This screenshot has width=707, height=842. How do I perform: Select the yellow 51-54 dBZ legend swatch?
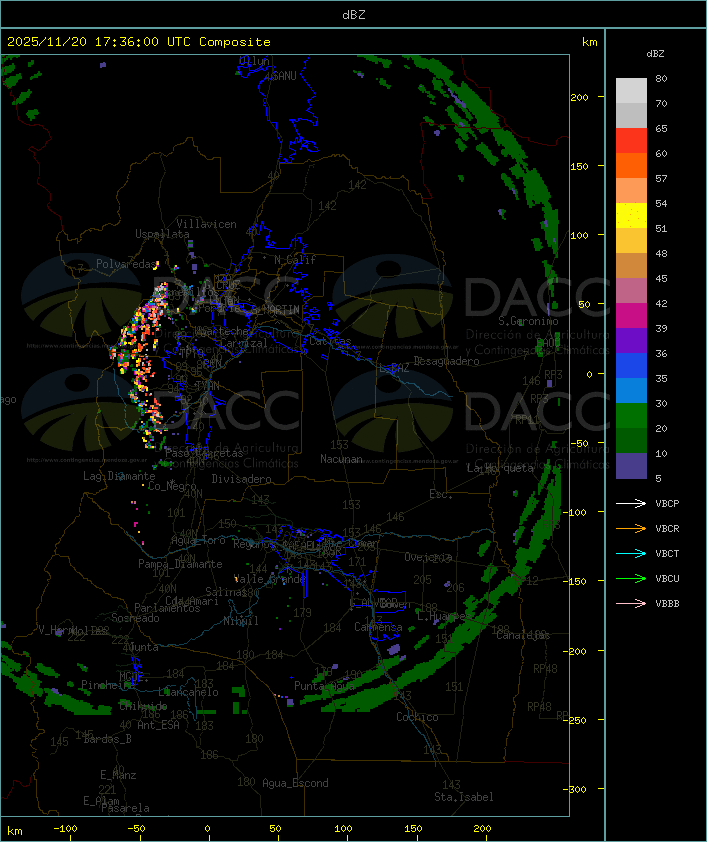pyautogui.click(x=631, y=216)
